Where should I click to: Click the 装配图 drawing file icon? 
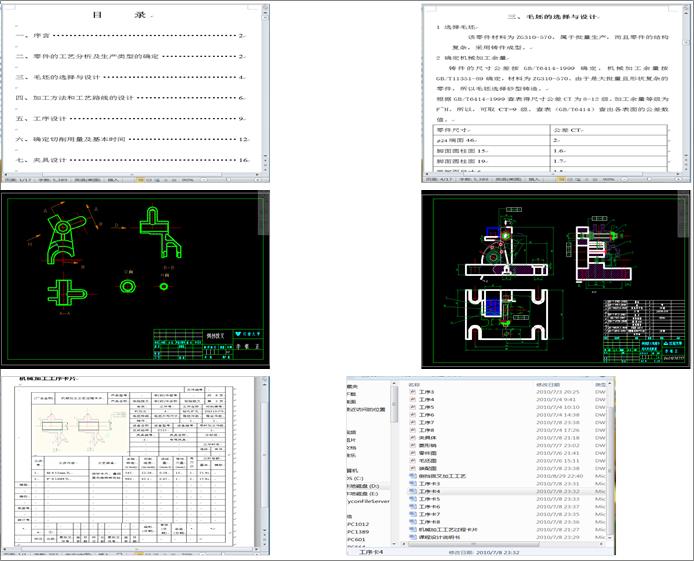pos(413,468)
